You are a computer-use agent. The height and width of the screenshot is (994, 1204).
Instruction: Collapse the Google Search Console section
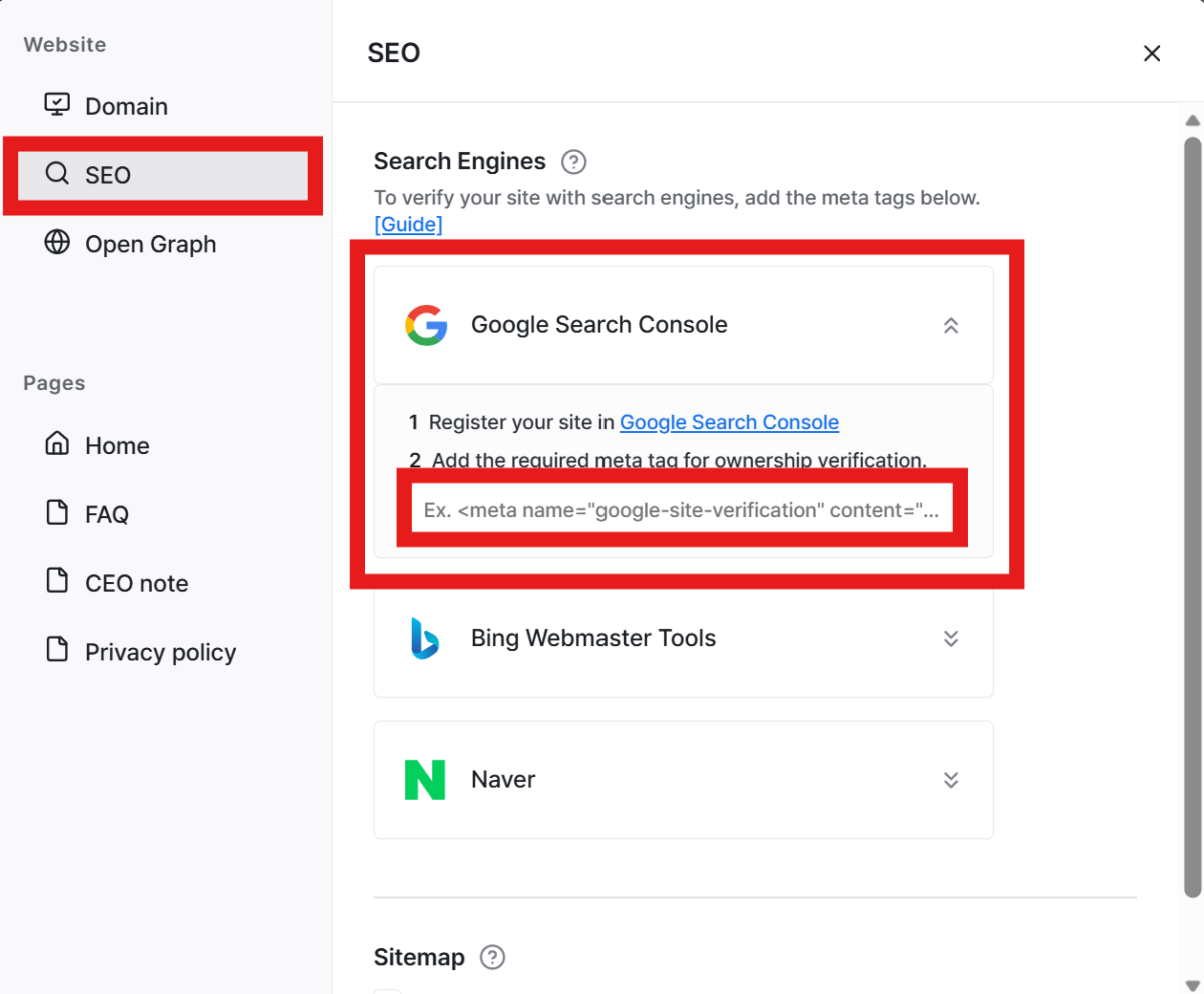(x=951, y=326)
